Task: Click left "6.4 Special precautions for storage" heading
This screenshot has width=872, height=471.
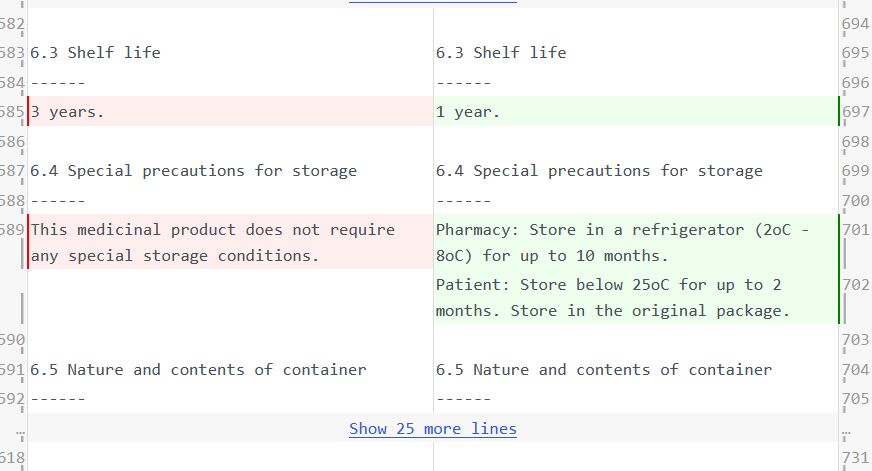Action: coord(194,171)
